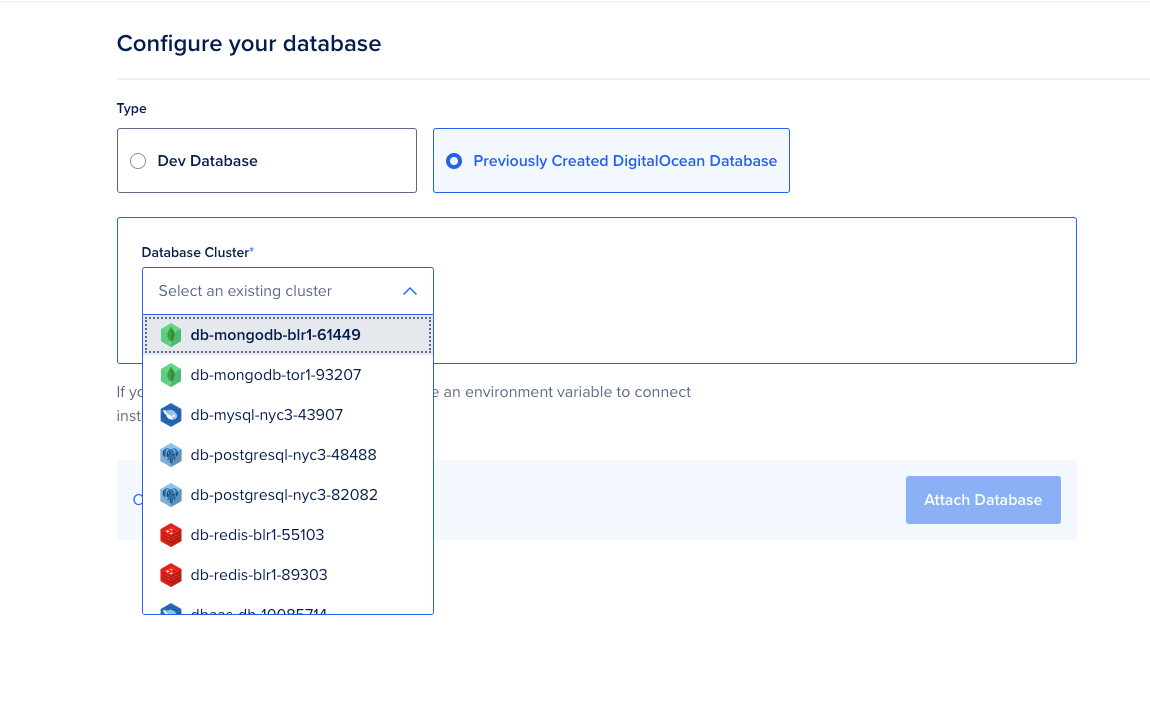Image resolution: width=1150 pixels, height=713 pixels.
Task: Select the Dev Database radio button
Action: pyautogui.click(x=138, y=161)
